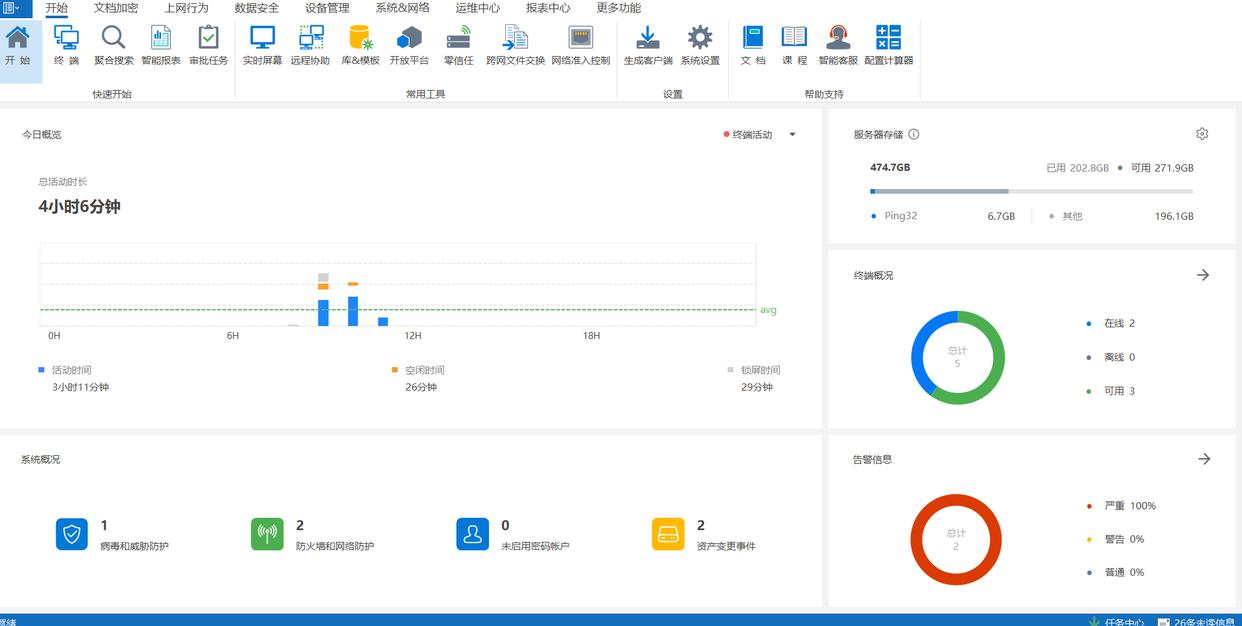Open 任务中心 in the status bar
This screenshot has height=626, width=1242.
[x=1116, y=620]
